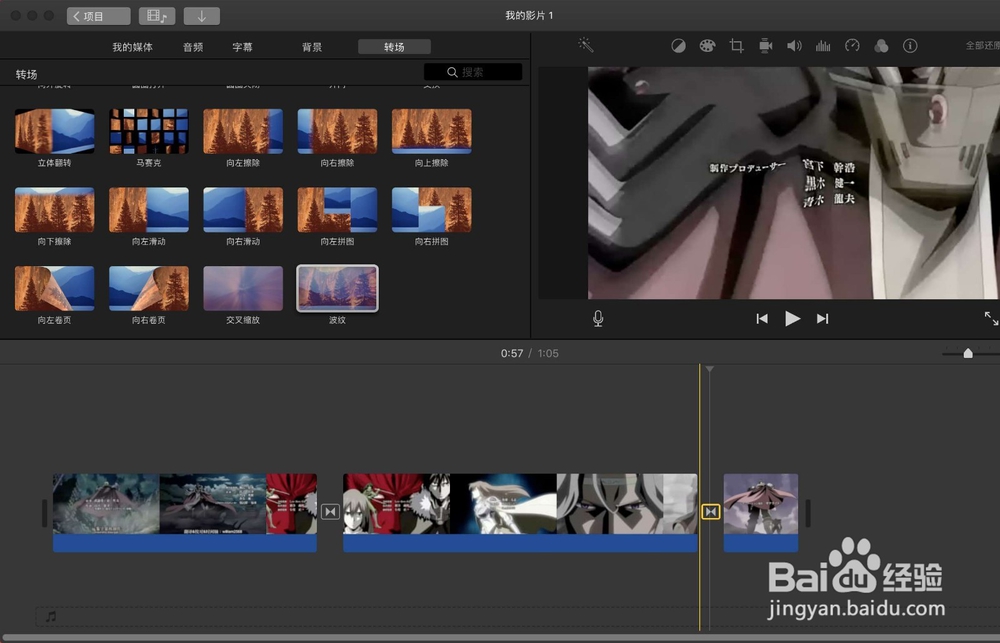Choose the 立体翻转 transition
This screenshot has height=643, width=1000.
tap(55, 131)
